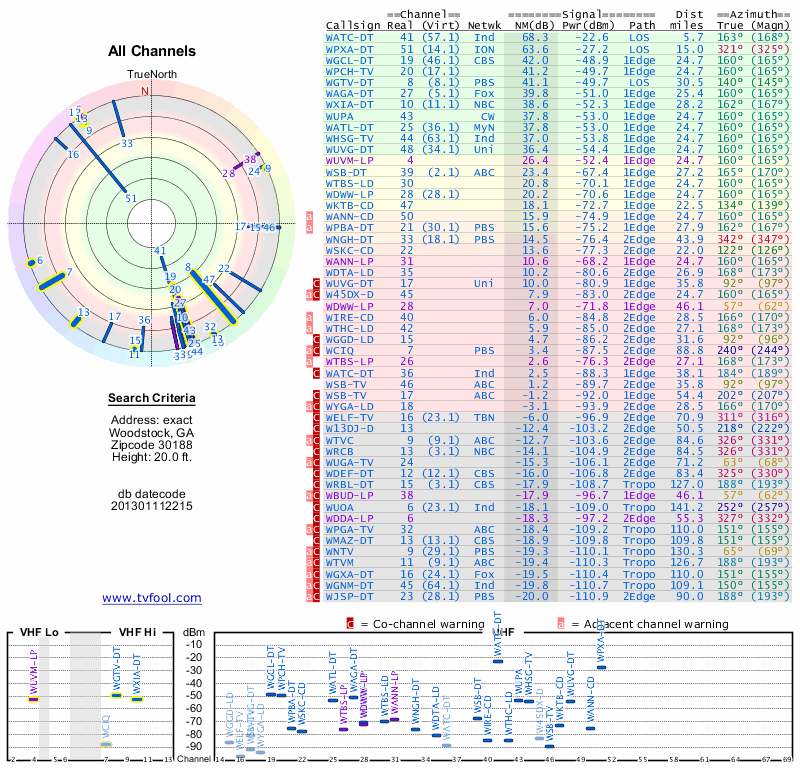Click the Search Criteria heading

point(152,398)
